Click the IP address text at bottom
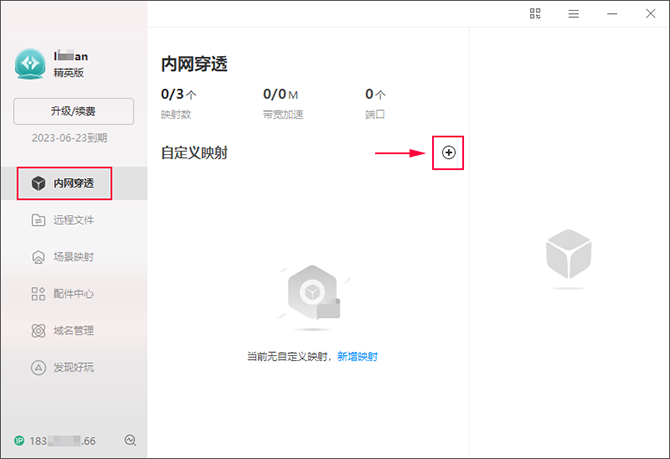Viewport: 670px width, 459px height. pos(62,441)
